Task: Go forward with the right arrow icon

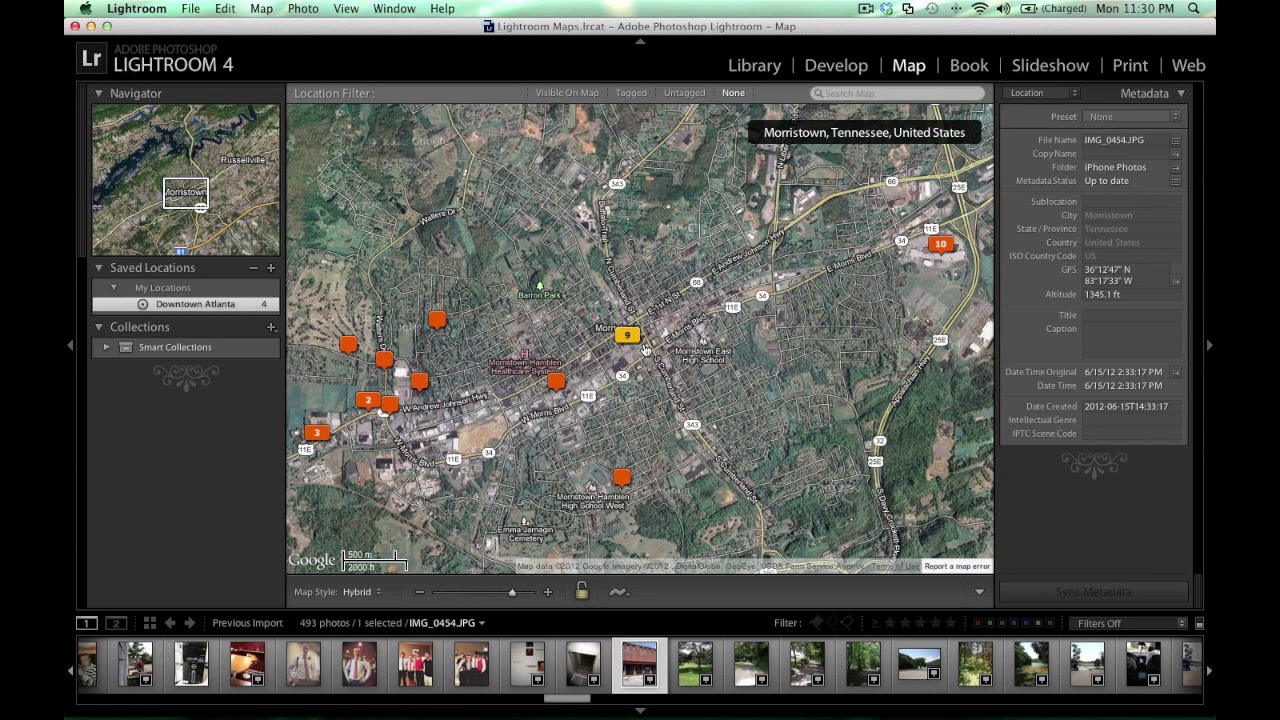Action: (189, 623)
